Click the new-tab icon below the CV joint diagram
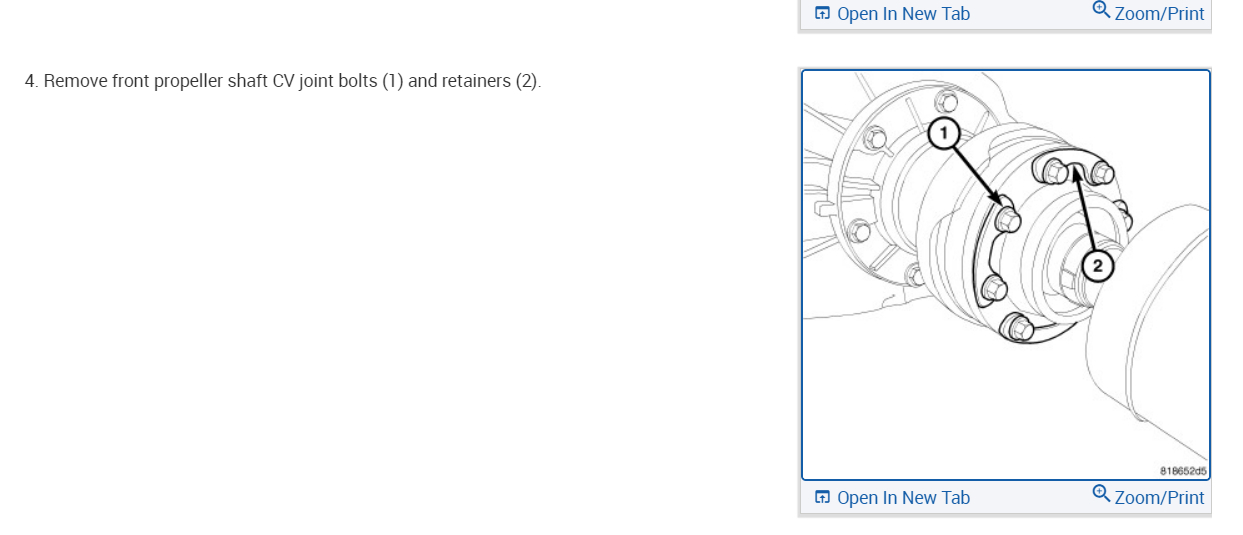 822,497
